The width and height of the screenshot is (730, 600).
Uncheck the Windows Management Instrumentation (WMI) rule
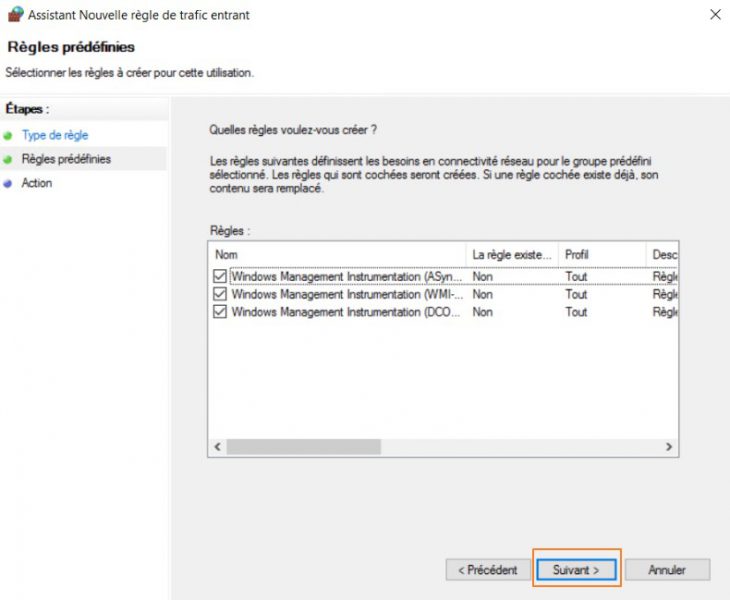click(220, 295)
